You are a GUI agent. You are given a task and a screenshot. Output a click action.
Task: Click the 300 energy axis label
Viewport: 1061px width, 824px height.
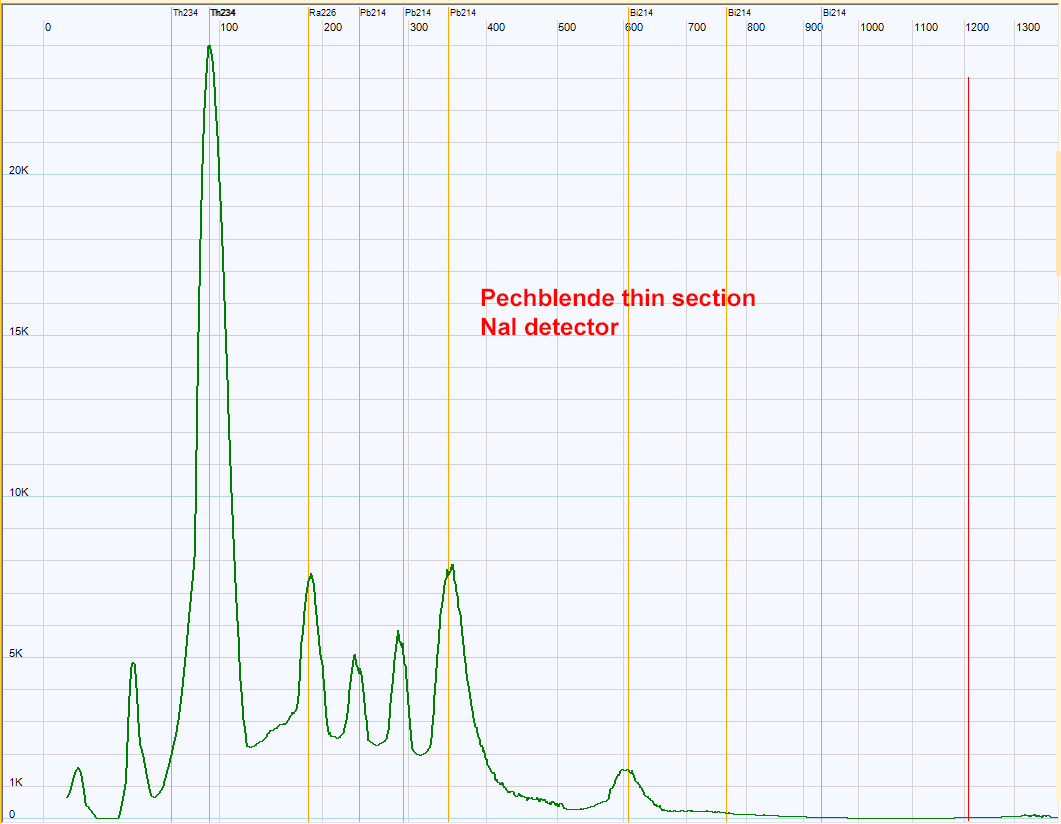tap(419, 28)
